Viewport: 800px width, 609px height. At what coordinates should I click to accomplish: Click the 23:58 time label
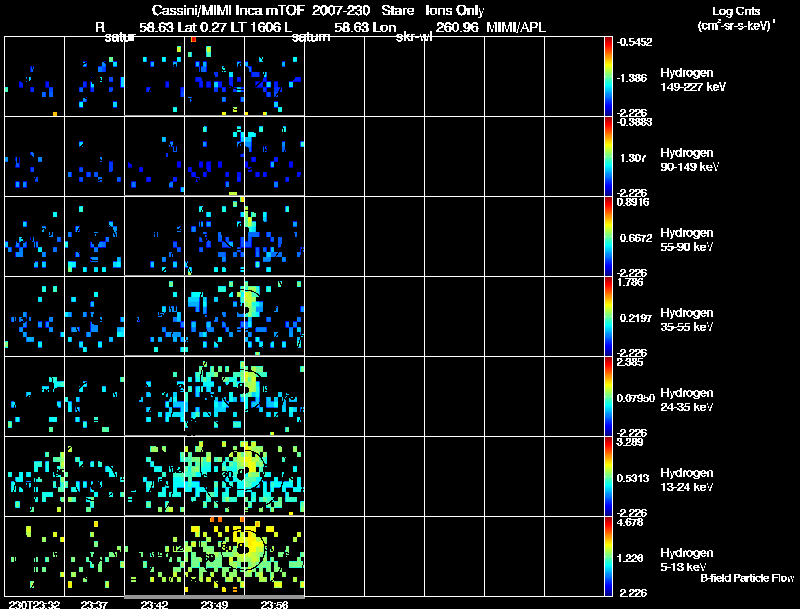pos(274,605)
